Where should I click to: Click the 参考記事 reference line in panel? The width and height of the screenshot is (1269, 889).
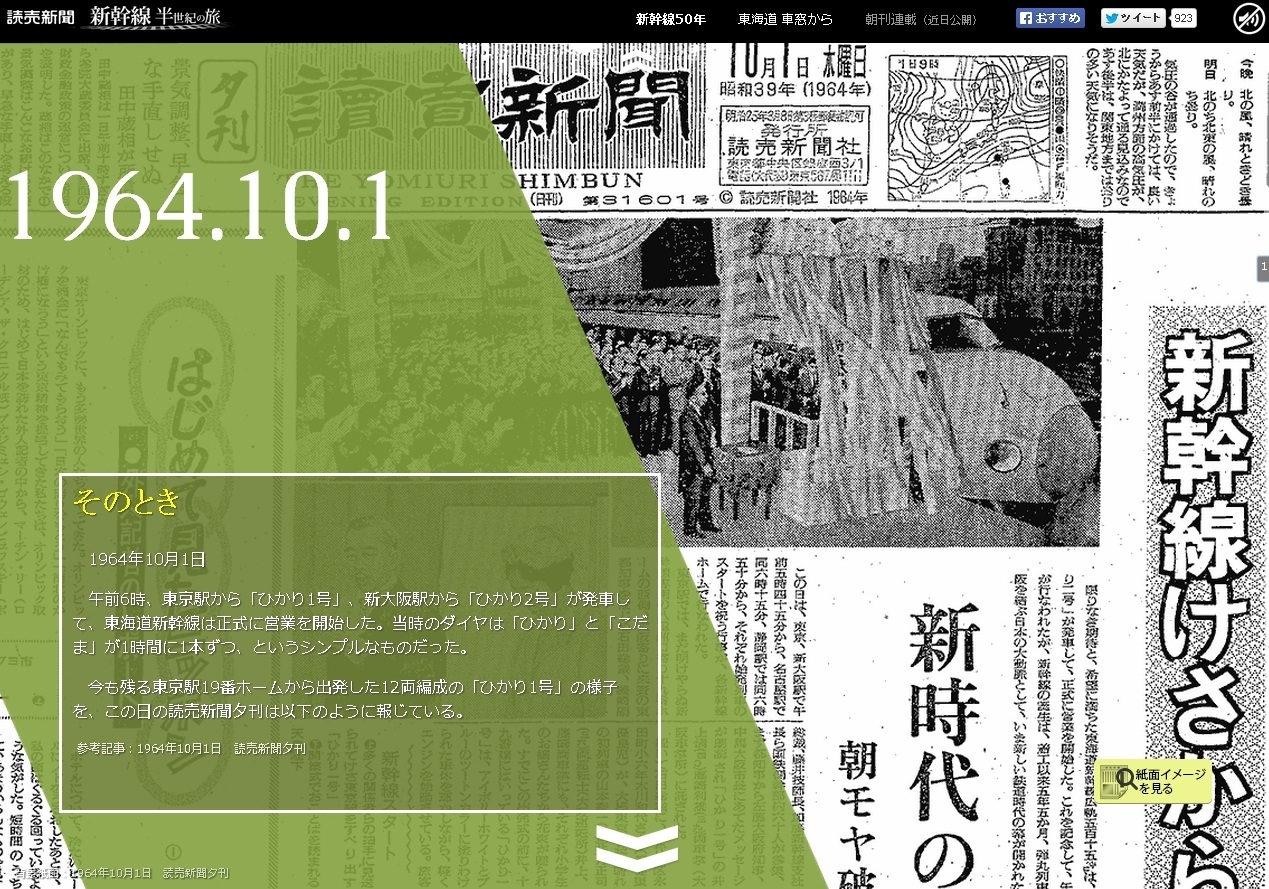click(191, 748)
